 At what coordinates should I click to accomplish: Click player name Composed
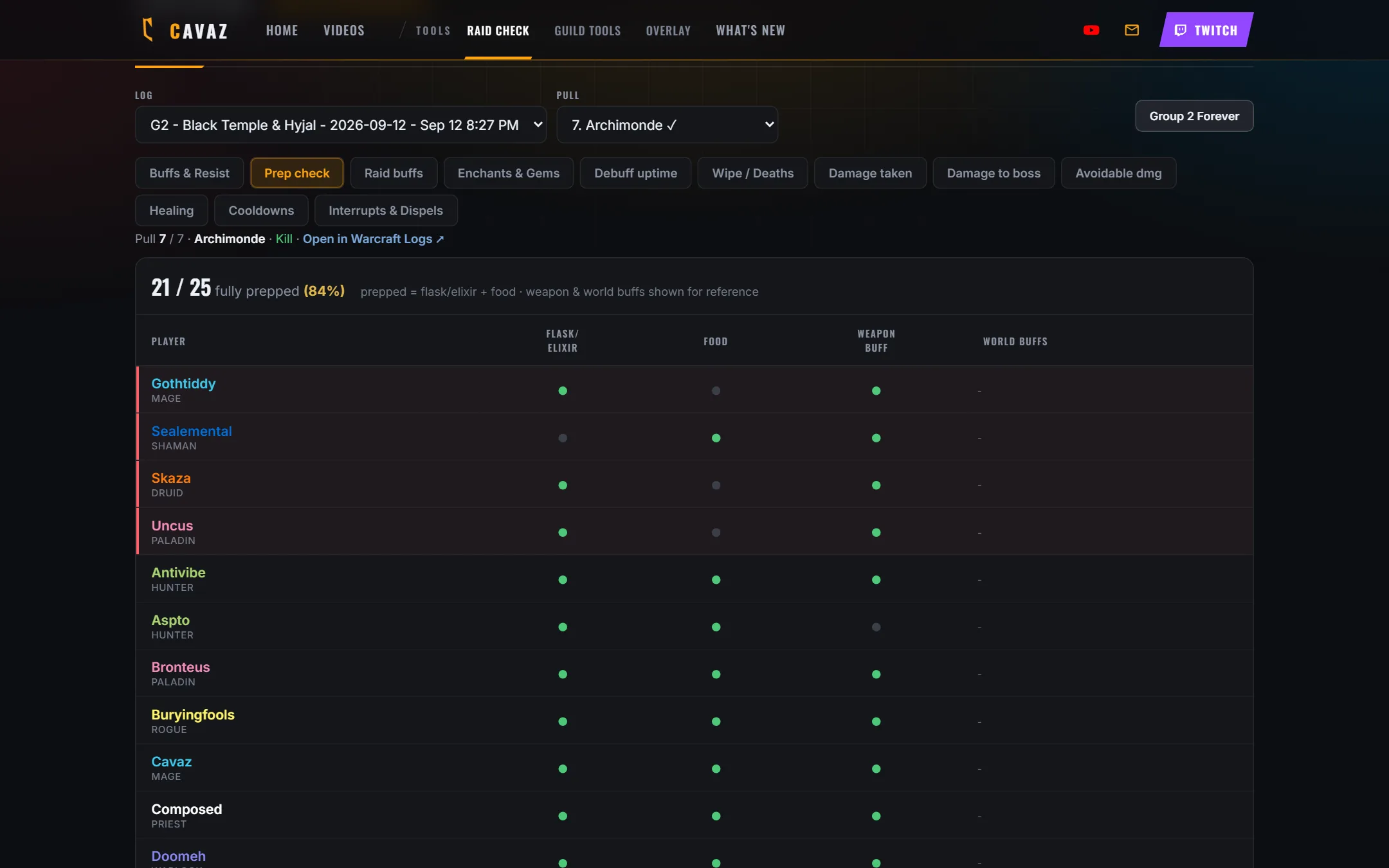(186, 809)
